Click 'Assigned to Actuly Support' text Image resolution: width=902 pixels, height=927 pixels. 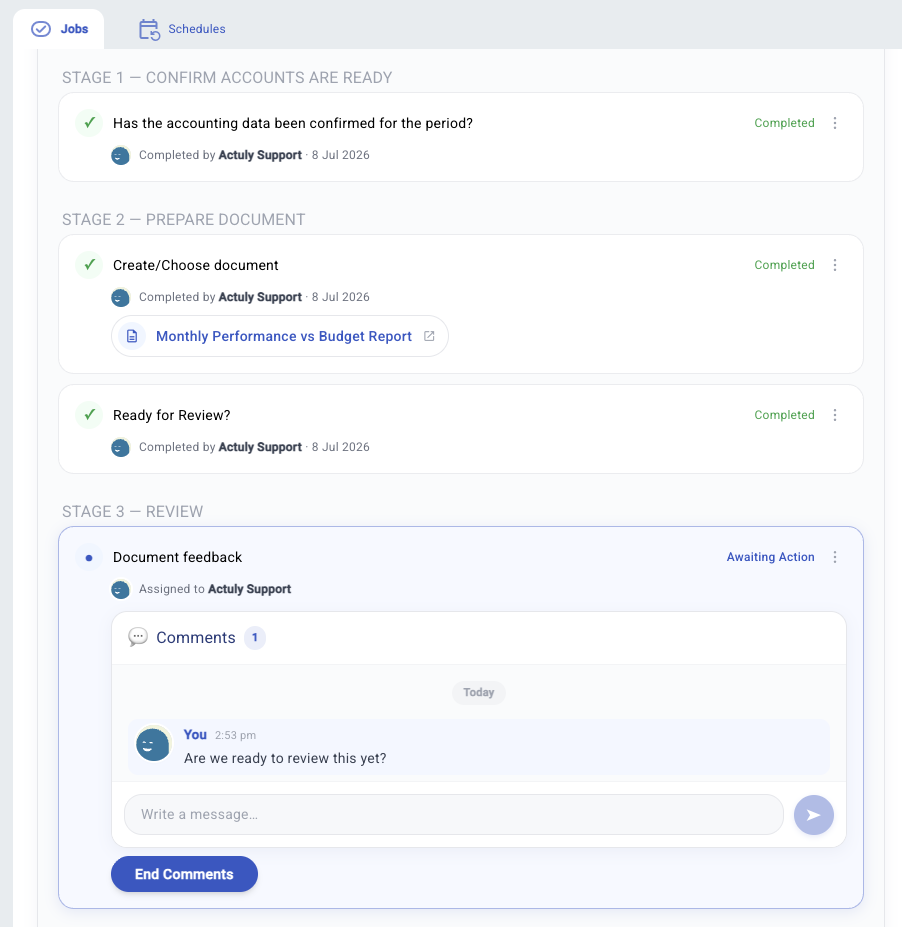[x=215, y=589]
